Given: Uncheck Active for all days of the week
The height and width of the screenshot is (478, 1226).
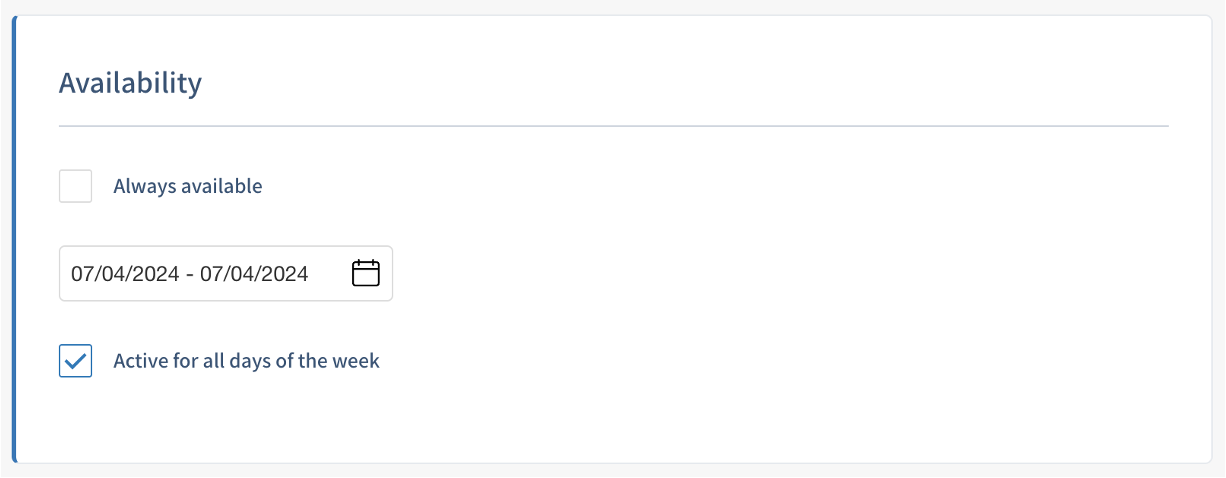Looking at the screenshot, I should [76, 361].
